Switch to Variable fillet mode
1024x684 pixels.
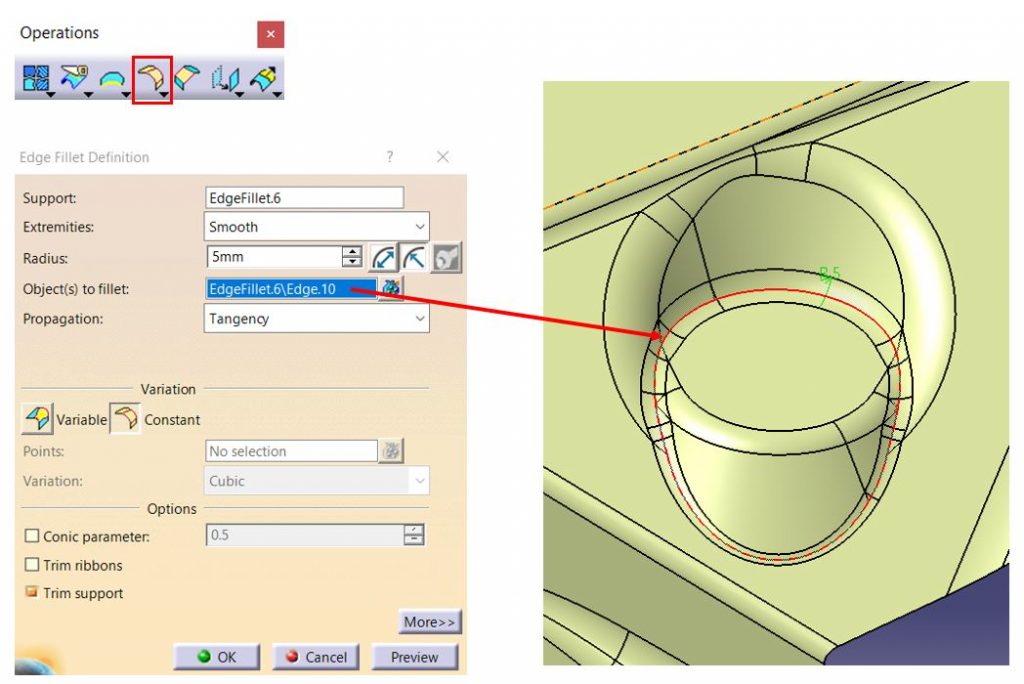click(36, 419)
